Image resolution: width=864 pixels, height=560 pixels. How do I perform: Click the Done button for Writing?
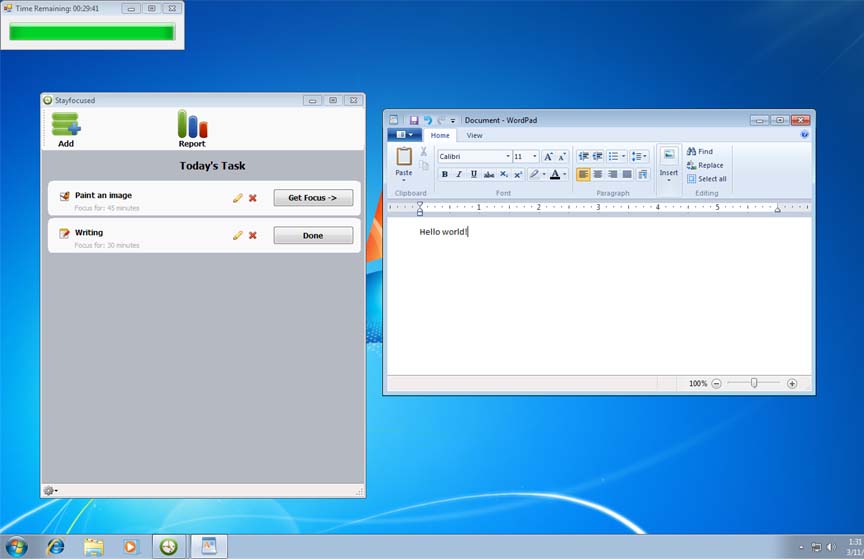(313, 235)
